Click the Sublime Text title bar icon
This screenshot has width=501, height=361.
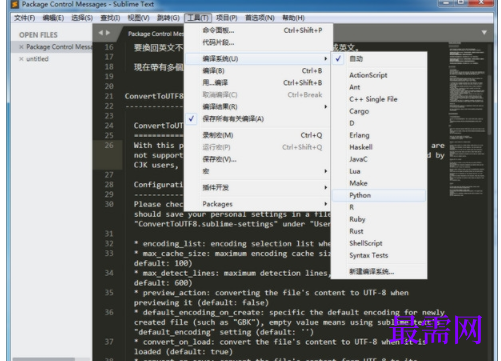coord(15,4)
